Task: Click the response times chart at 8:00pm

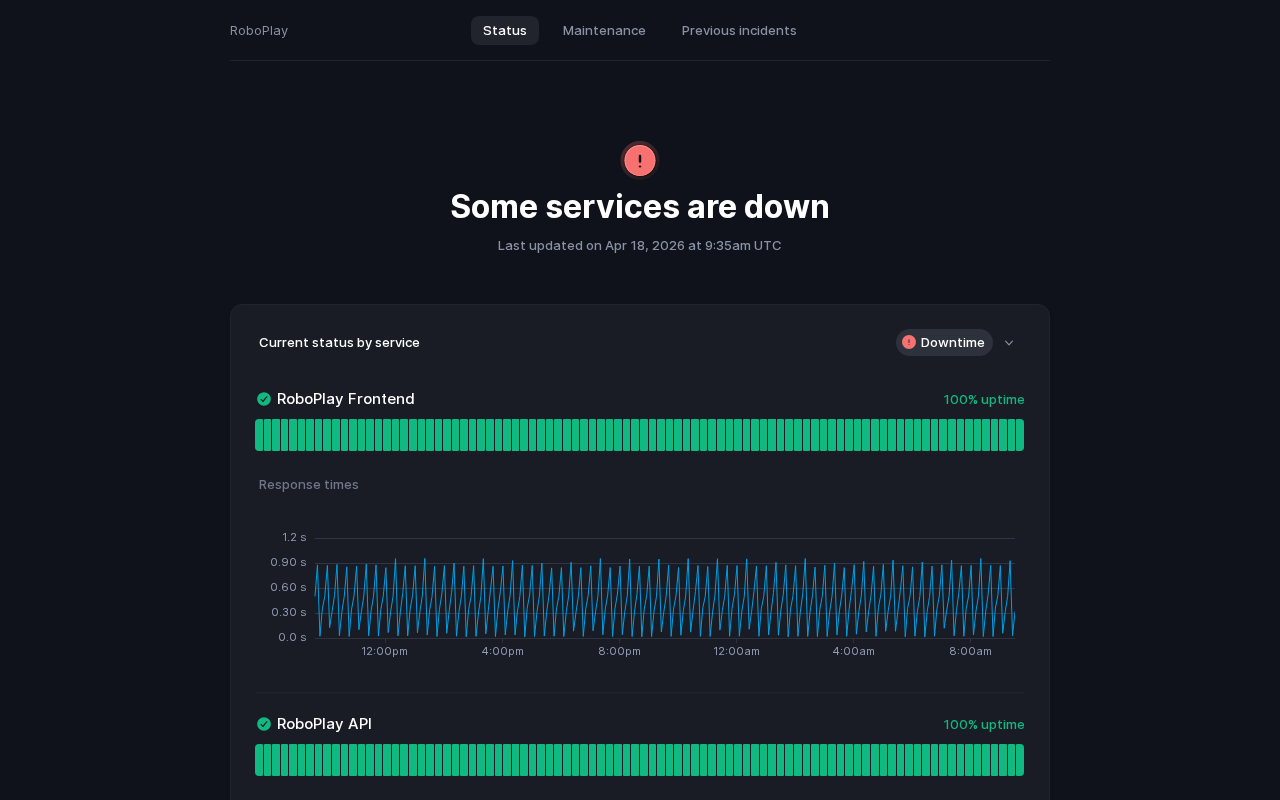Action: 620,600
